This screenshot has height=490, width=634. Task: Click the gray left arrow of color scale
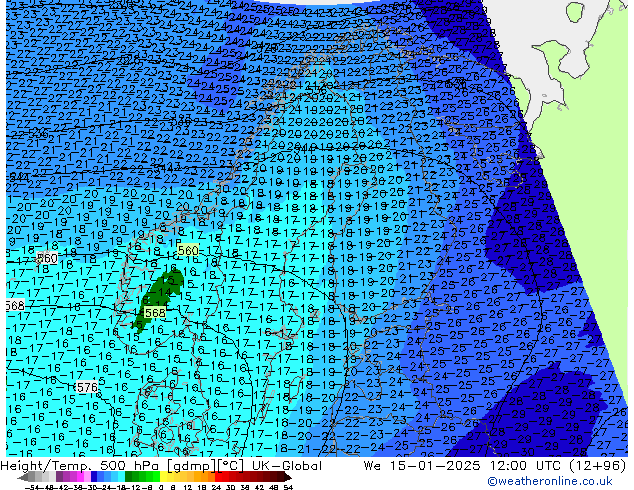[x=23, y=477]
